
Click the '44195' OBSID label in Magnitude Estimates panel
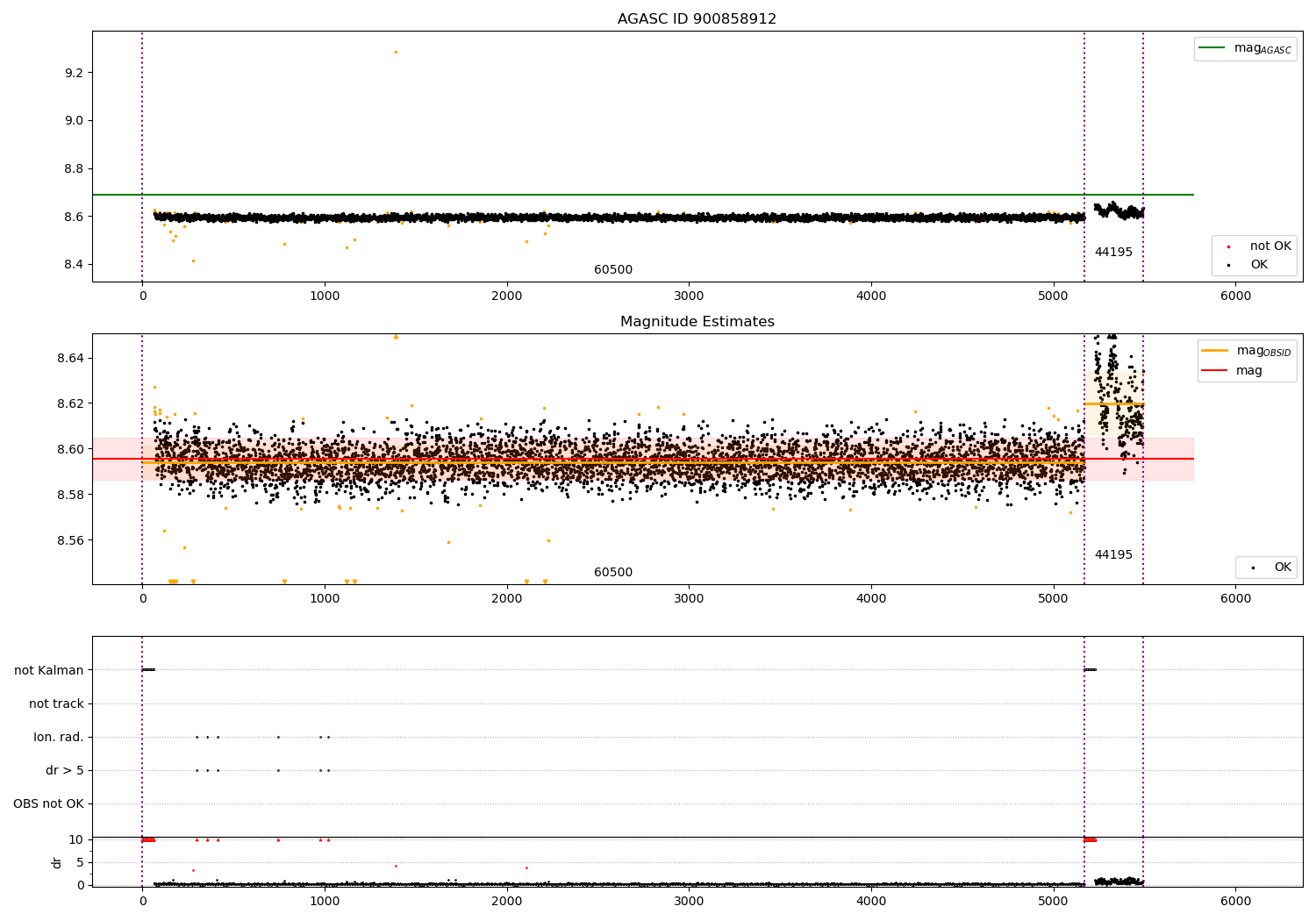click(1113, 555)
